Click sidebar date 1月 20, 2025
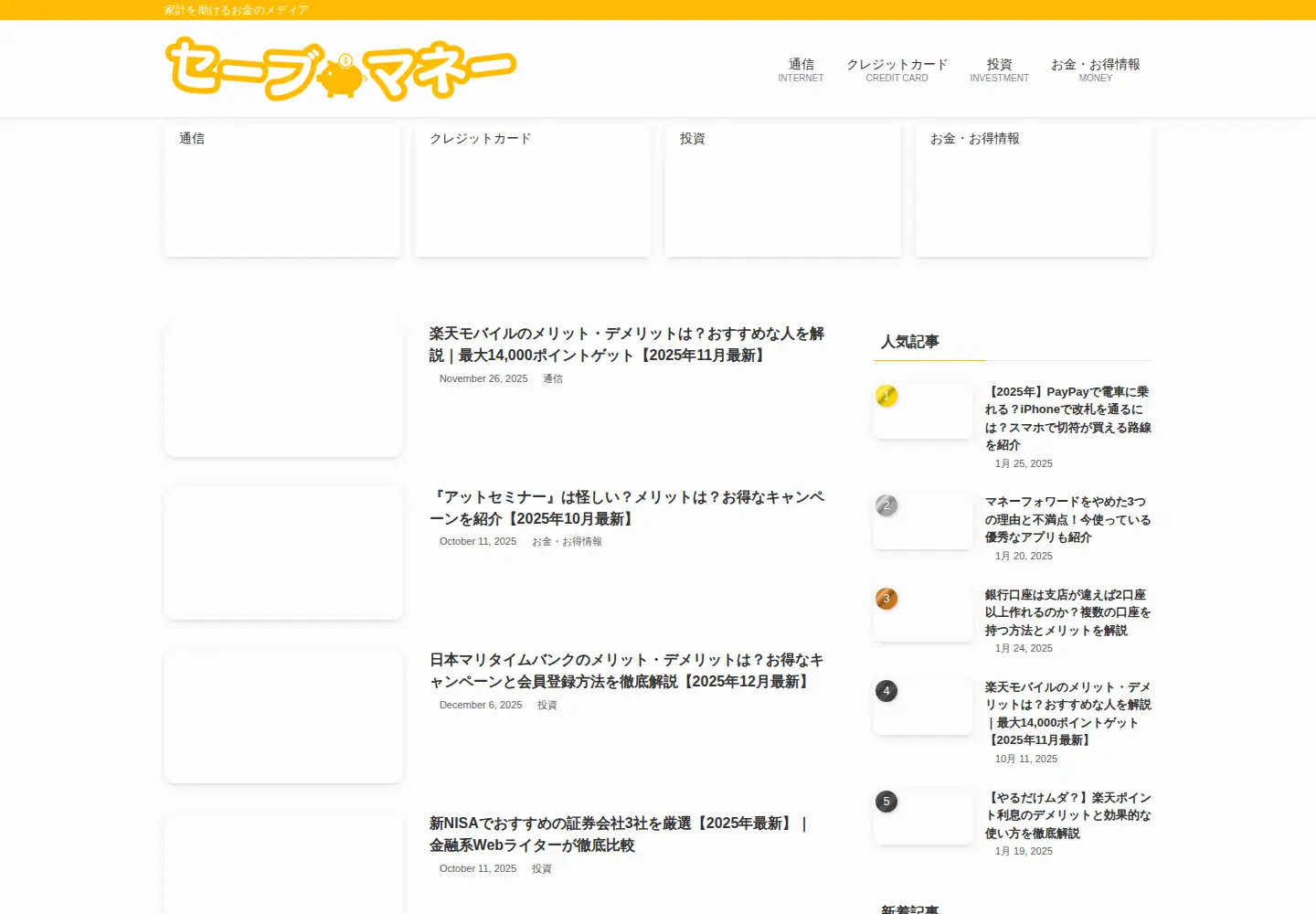 pyautogui.click(x=1024, y=557)
